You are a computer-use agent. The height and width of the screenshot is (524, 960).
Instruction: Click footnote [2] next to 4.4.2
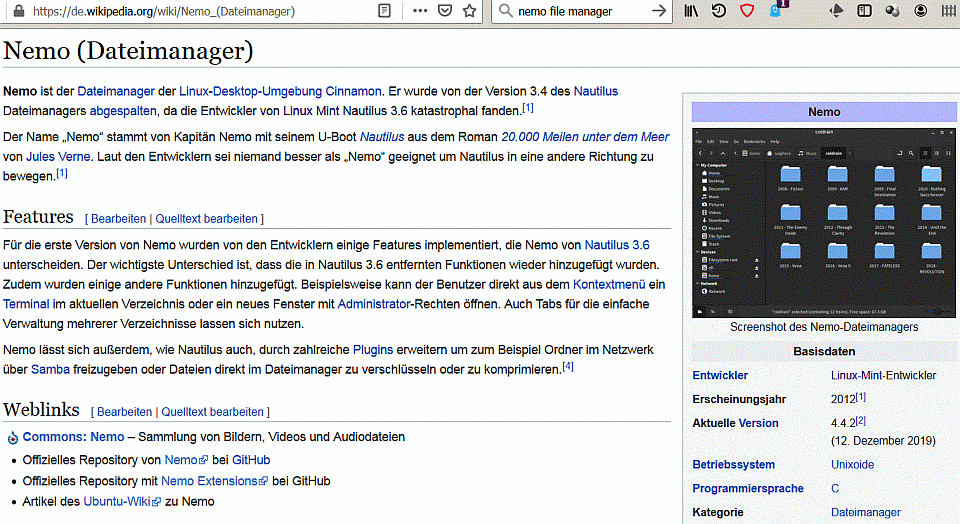point(860,420)
